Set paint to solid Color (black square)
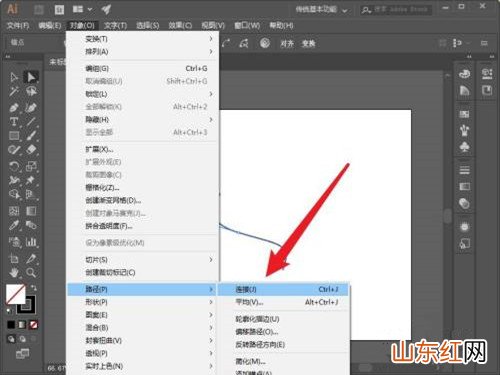 pyautogui.click(x=11, y=324)
